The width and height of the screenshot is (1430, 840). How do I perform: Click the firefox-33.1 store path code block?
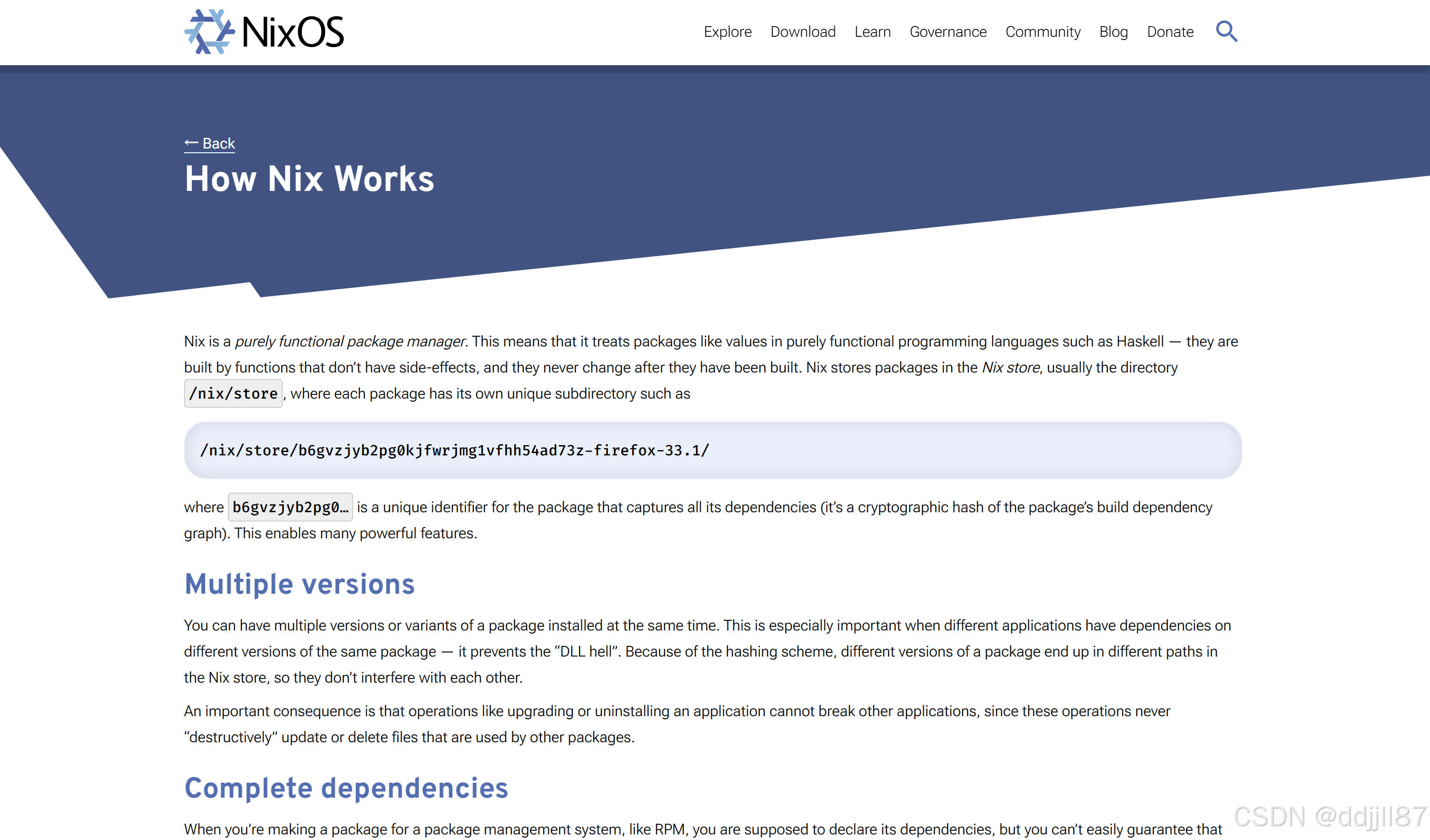(455, 450)
